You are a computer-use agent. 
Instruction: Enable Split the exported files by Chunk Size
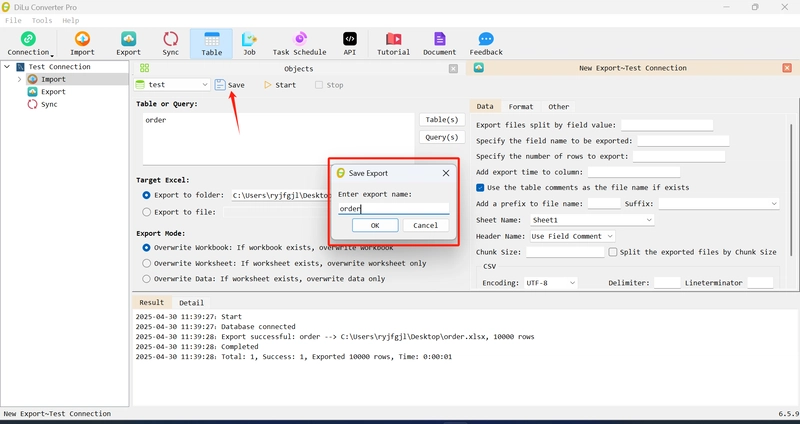click(x=613, y=252)
